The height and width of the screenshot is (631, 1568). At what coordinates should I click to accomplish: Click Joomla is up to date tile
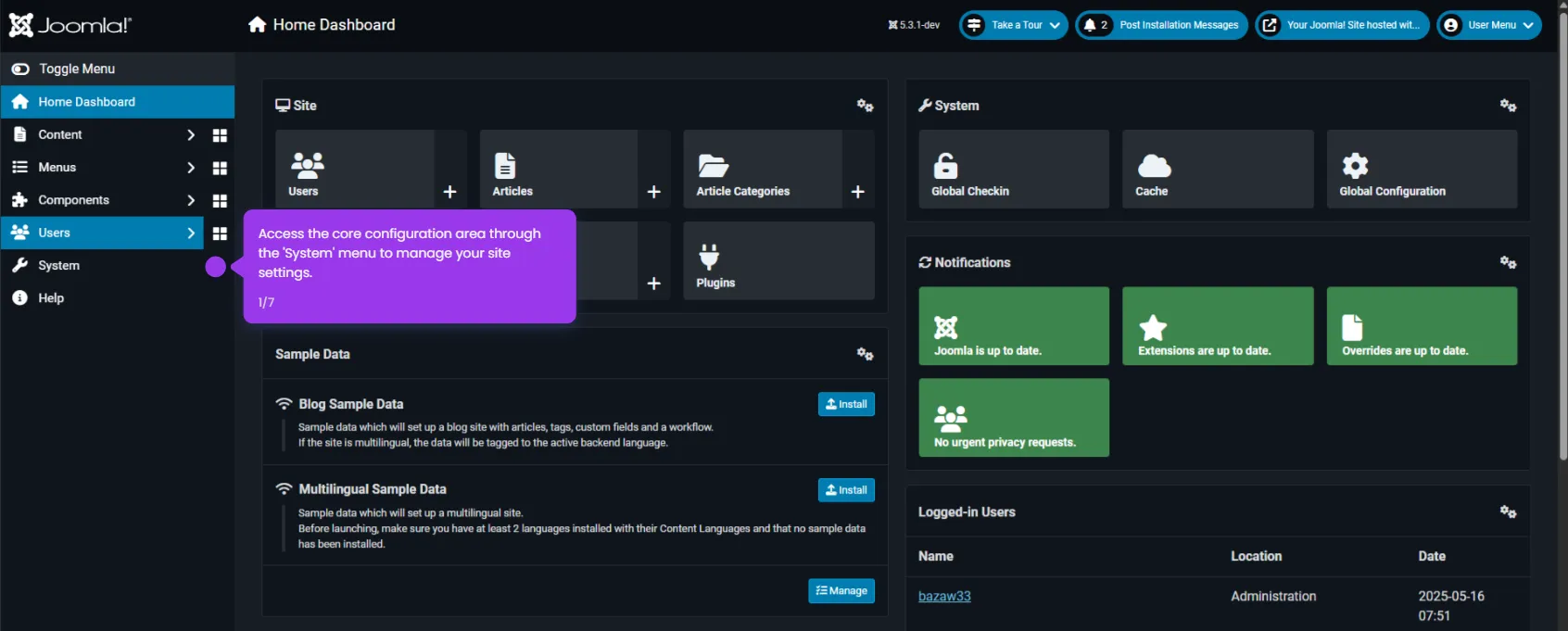(x=1014, y=326)
